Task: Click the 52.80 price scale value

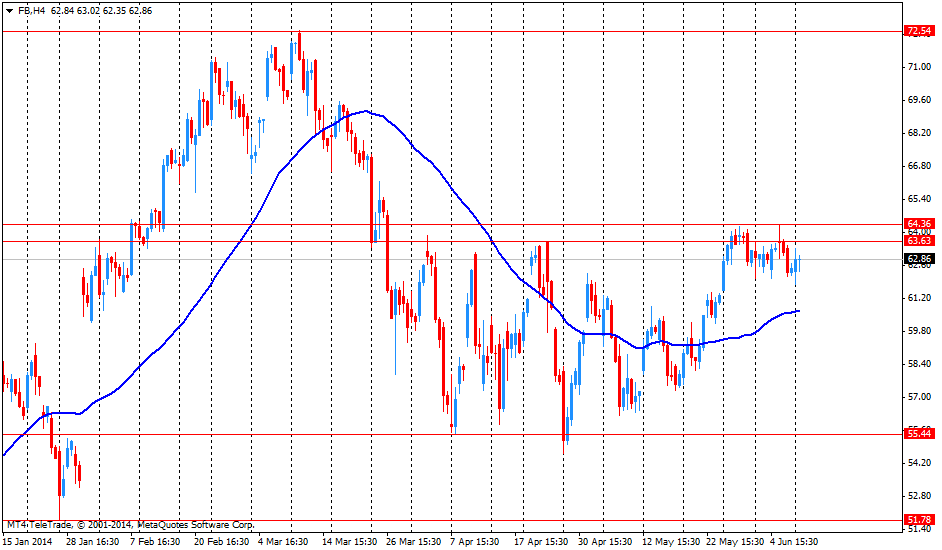Action: [919, 496]
